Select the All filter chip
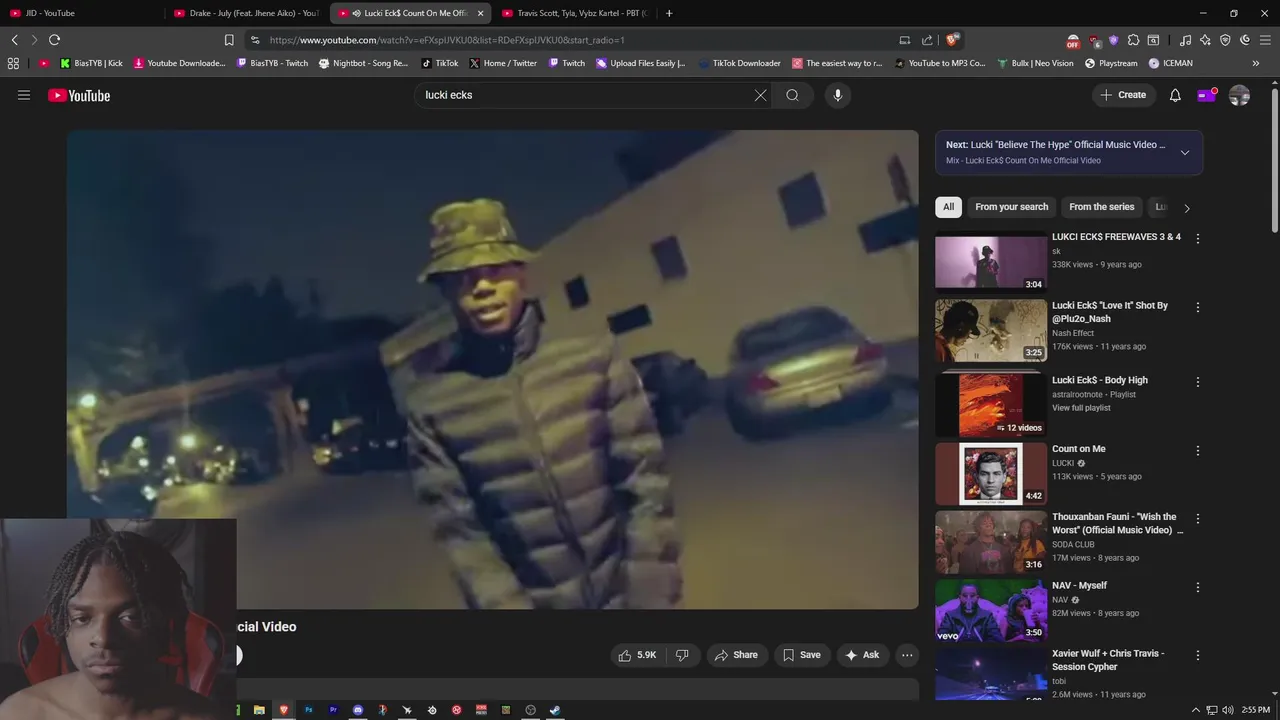Screen dimensions: 1280x720 [x=948, y=207]
